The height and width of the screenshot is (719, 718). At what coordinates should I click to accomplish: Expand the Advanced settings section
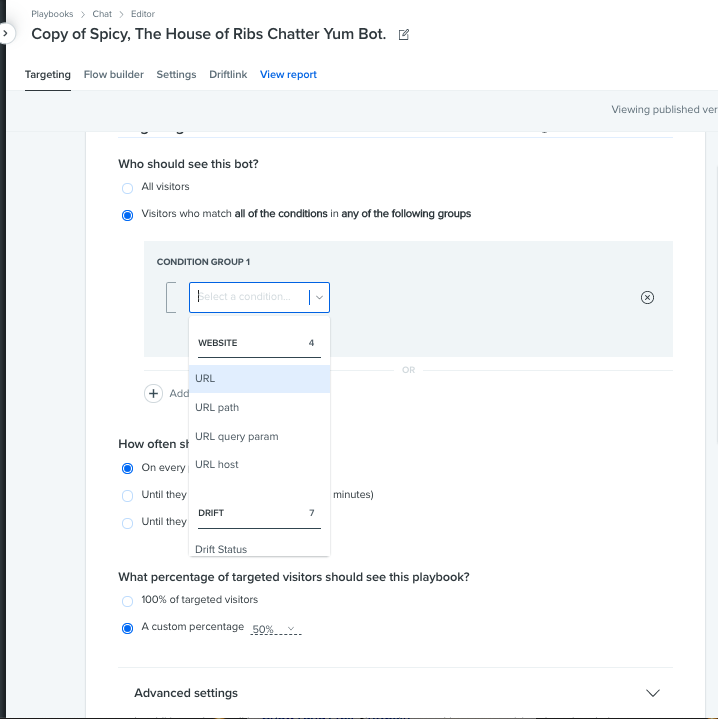point(653,693)
